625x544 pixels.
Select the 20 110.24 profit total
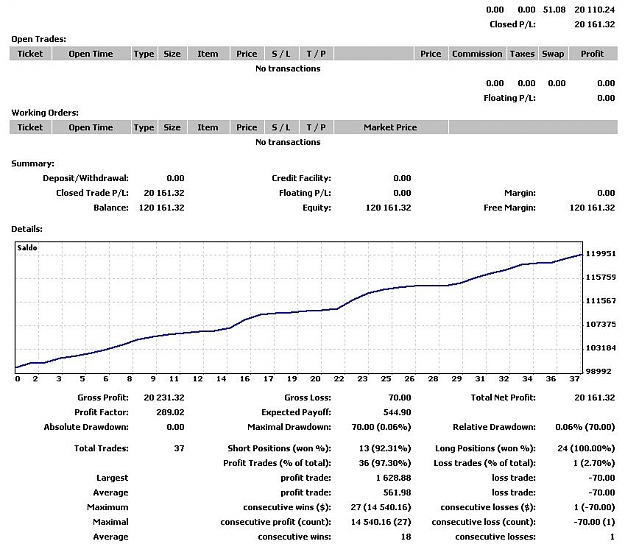click(594, 10)
